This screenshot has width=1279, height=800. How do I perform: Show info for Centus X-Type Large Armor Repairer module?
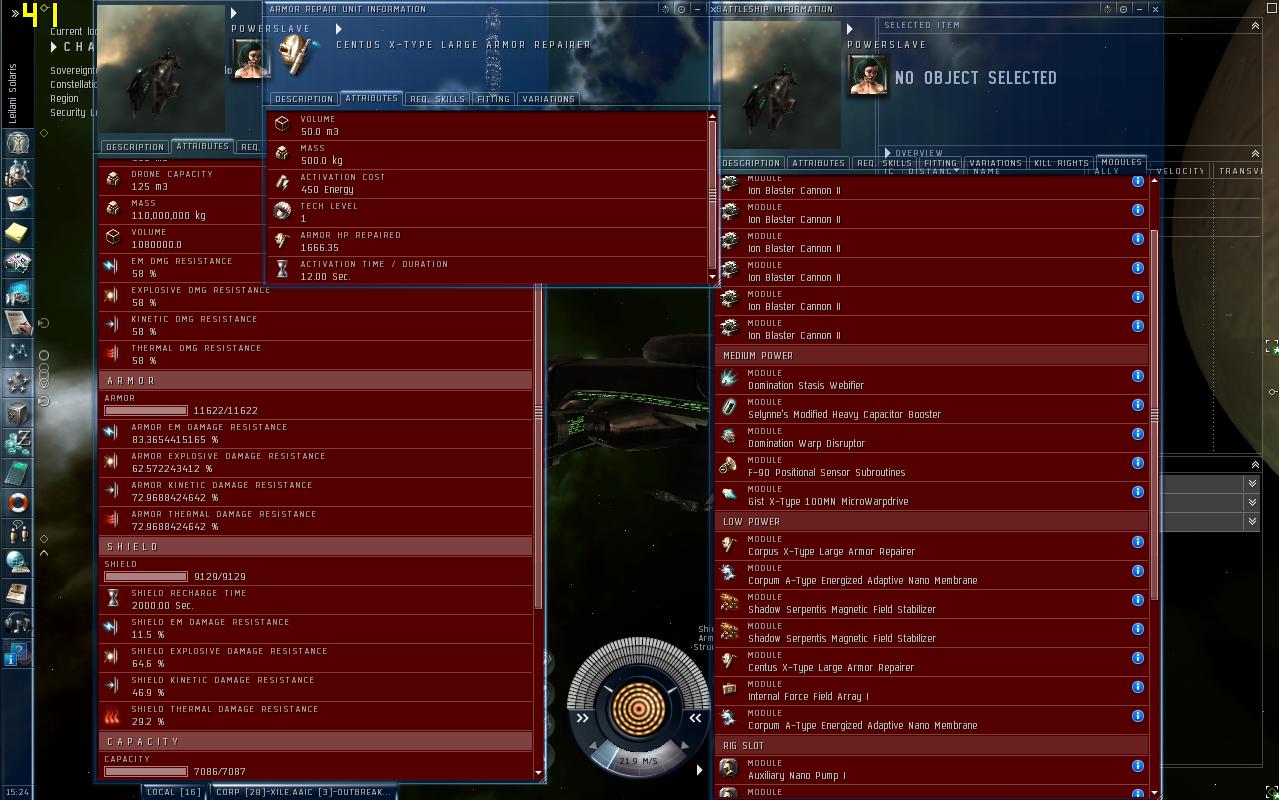pos(1137,658)
